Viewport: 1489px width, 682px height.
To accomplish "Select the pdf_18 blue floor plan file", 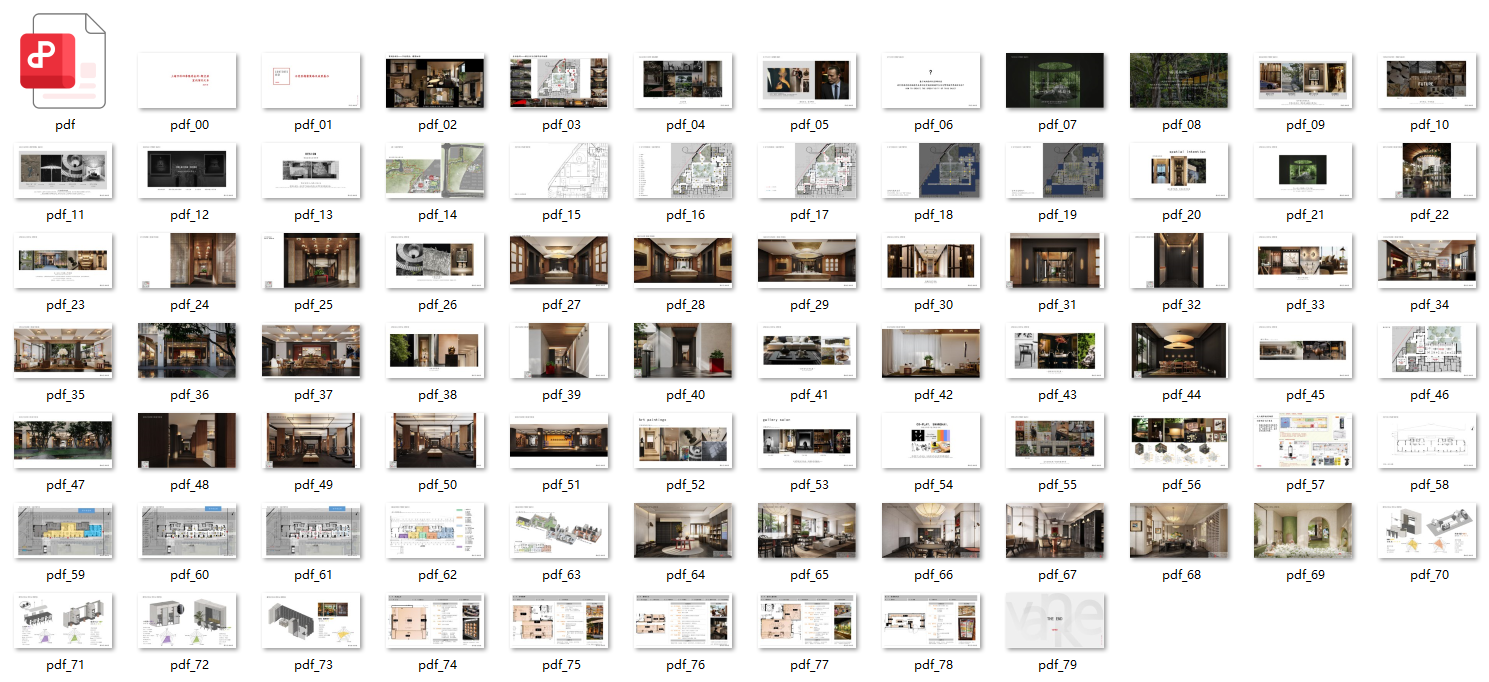I will coord(931,171).
